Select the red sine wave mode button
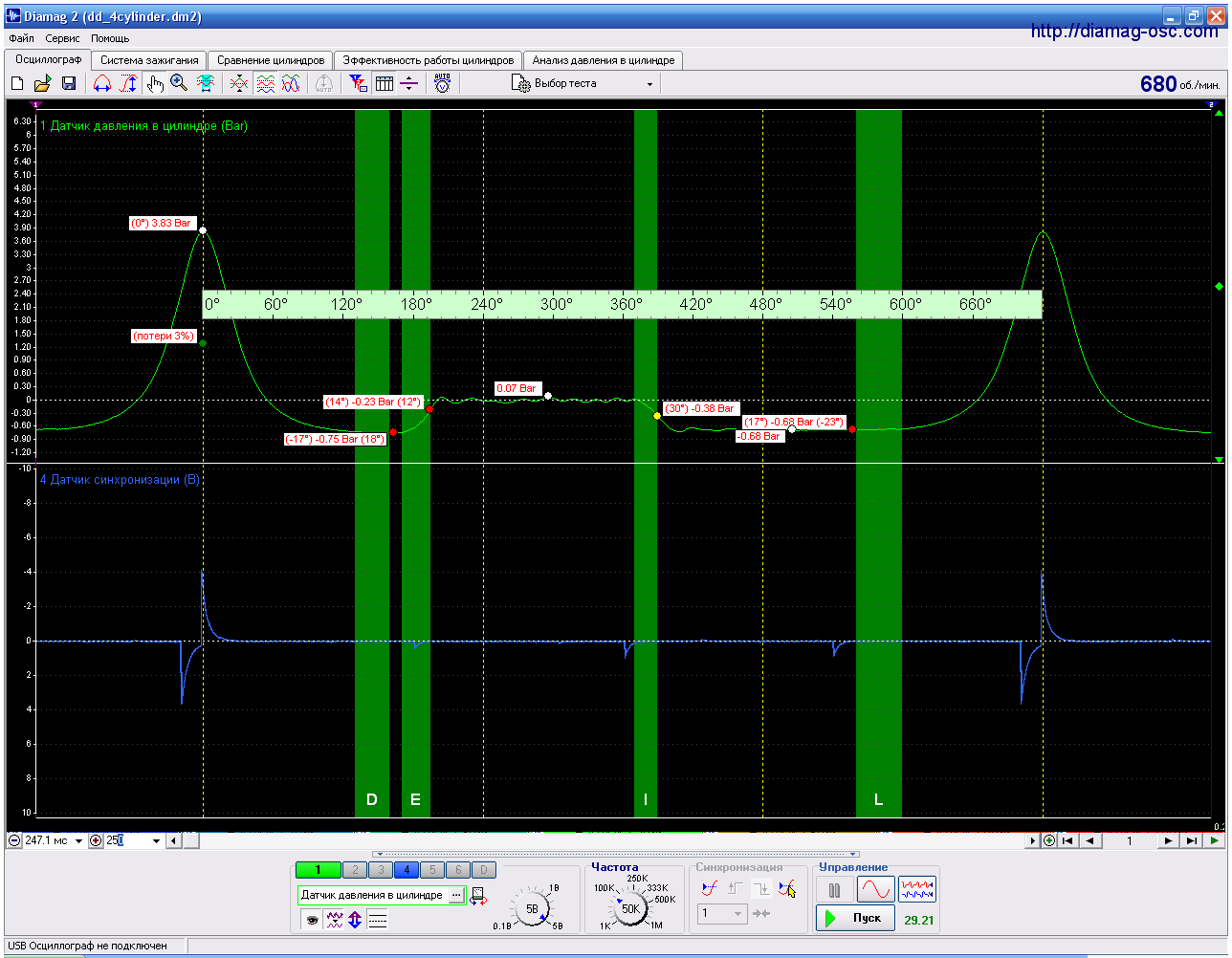Viewport: 1232px width, 958px height. click(876, 890)
